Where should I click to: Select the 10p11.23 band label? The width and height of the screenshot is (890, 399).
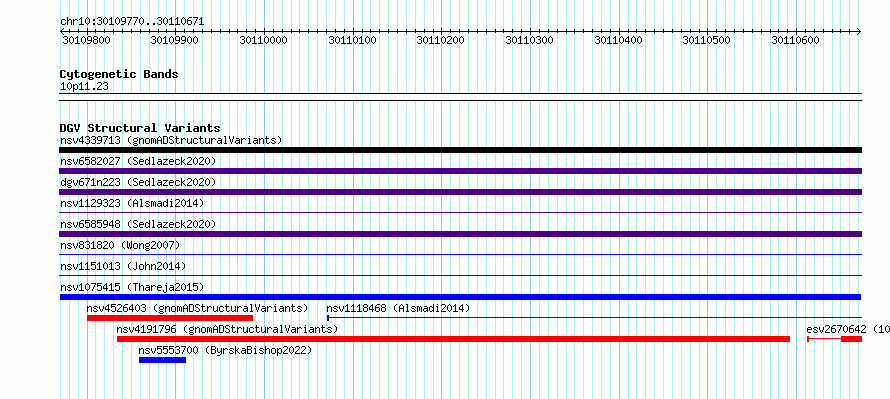click(x=84, y=87)
